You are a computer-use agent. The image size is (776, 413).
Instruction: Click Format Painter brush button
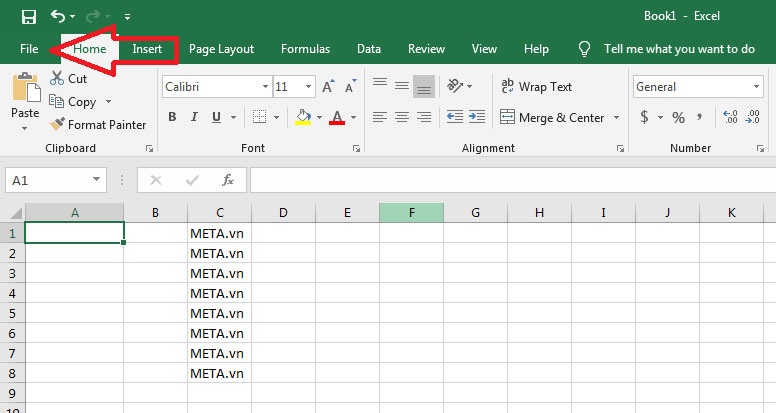pos(97,125)
